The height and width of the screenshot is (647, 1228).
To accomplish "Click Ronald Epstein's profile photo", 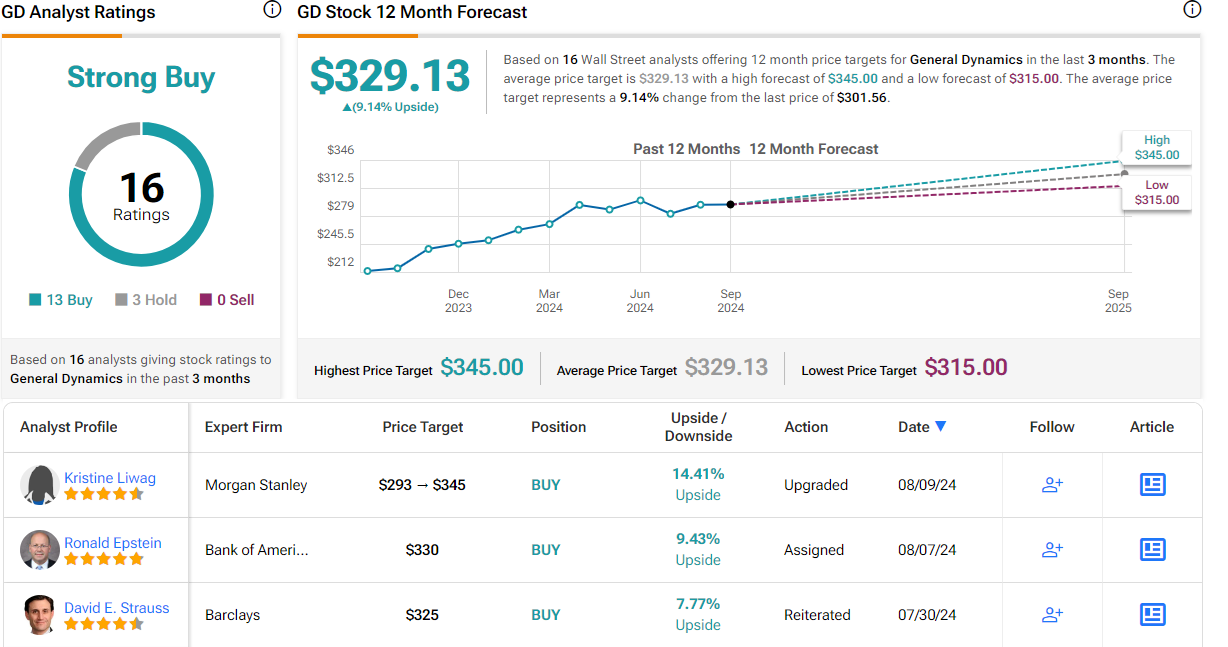I will (x=40, y=550).
